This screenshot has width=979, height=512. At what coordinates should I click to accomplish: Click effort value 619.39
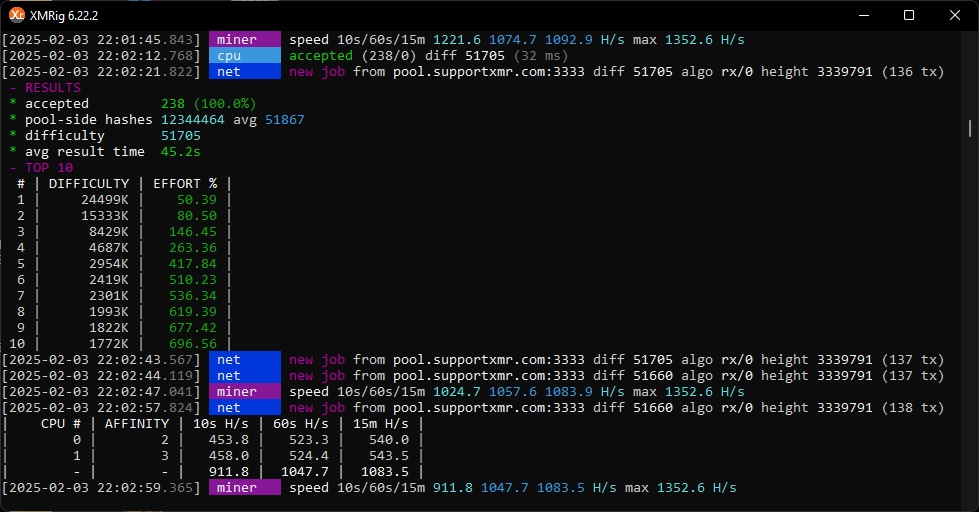tap(193, 312)
